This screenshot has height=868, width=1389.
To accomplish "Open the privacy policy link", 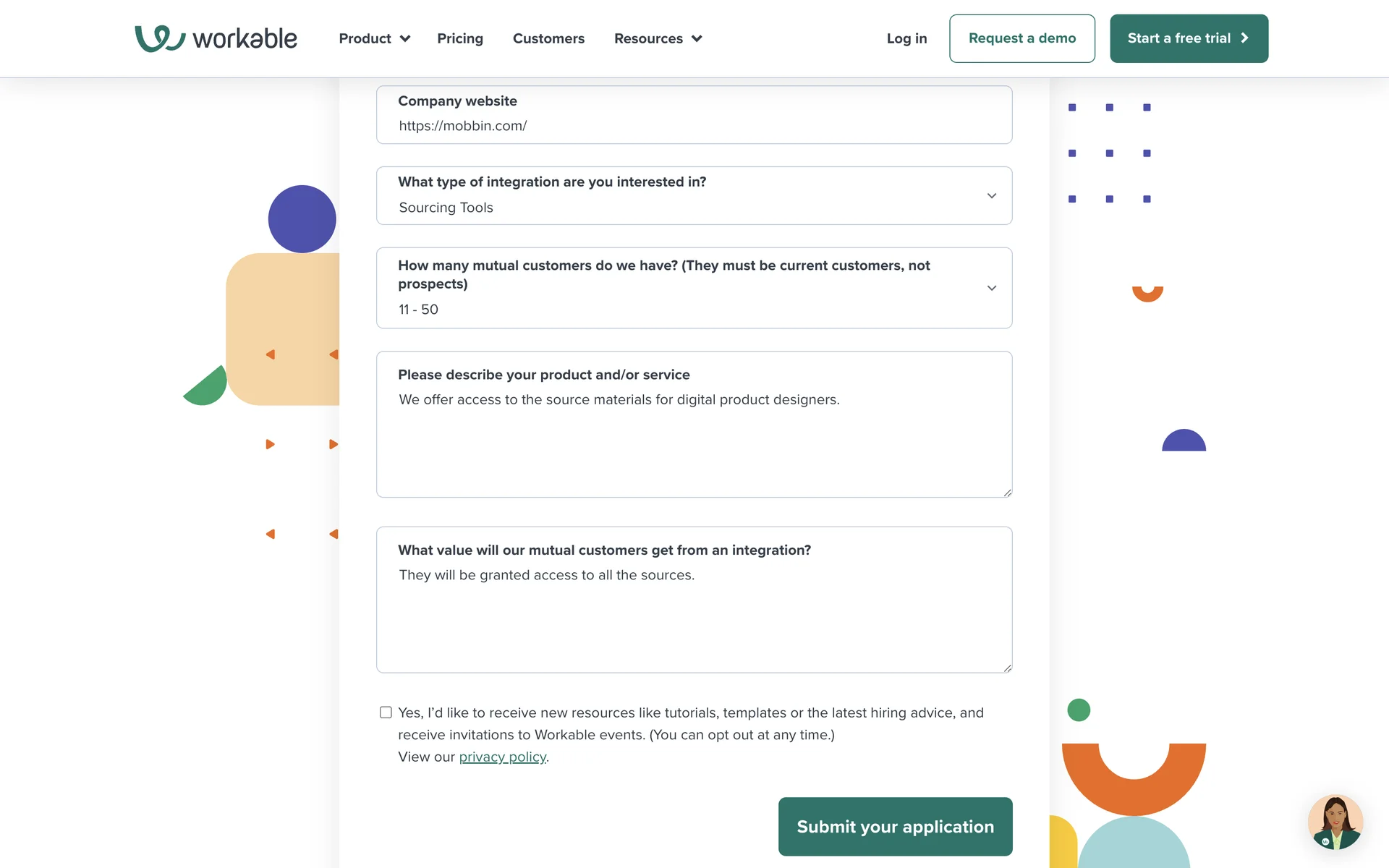I will (503, 757).
